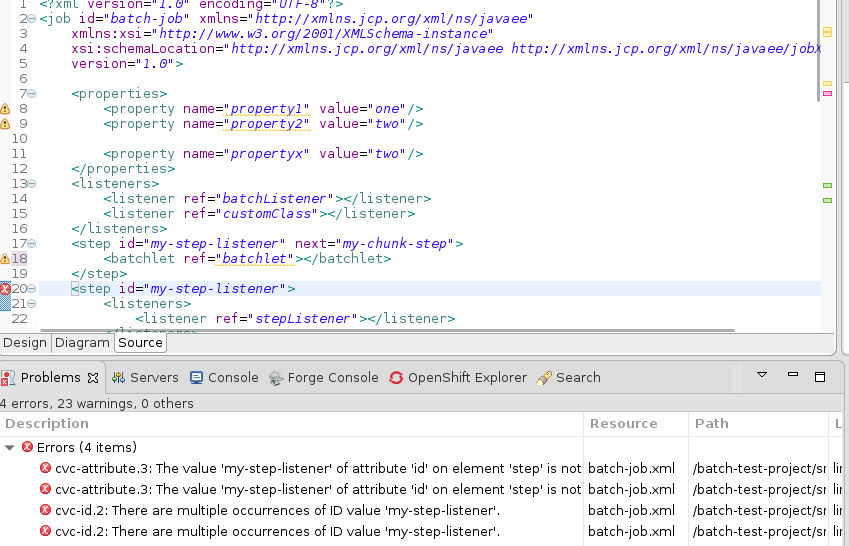Click the editor vertical scrollbar thumb

(818, 50)
